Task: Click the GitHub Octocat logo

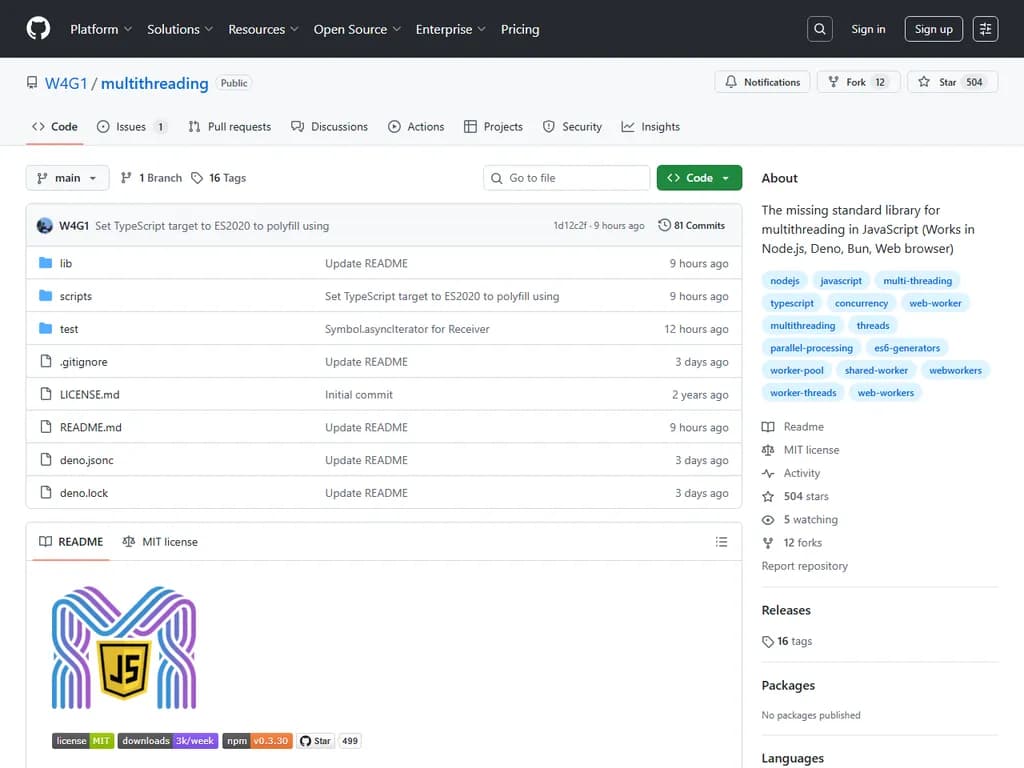Action: coord(38,29)
